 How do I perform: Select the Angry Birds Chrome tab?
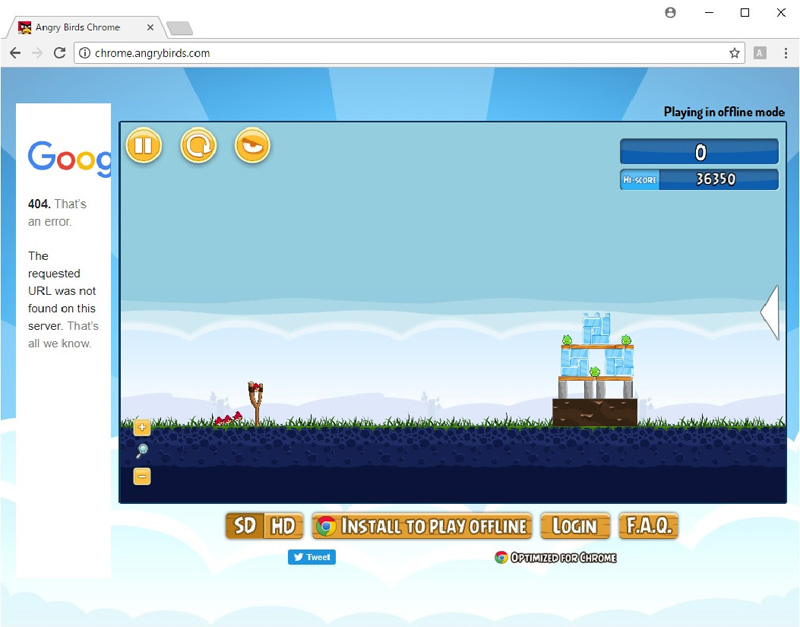[85, 28]
